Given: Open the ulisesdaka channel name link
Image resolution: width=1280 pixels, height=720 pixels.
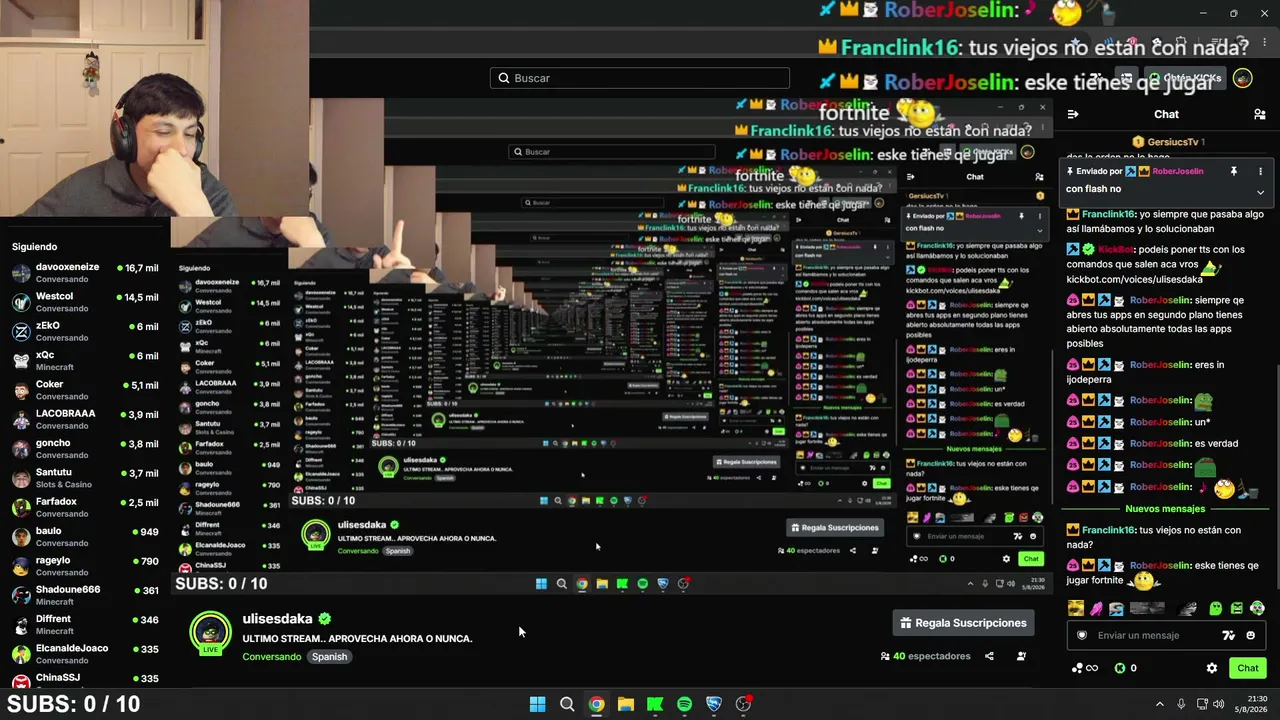Looking at the screenshot, I should (x=278, y=619).
